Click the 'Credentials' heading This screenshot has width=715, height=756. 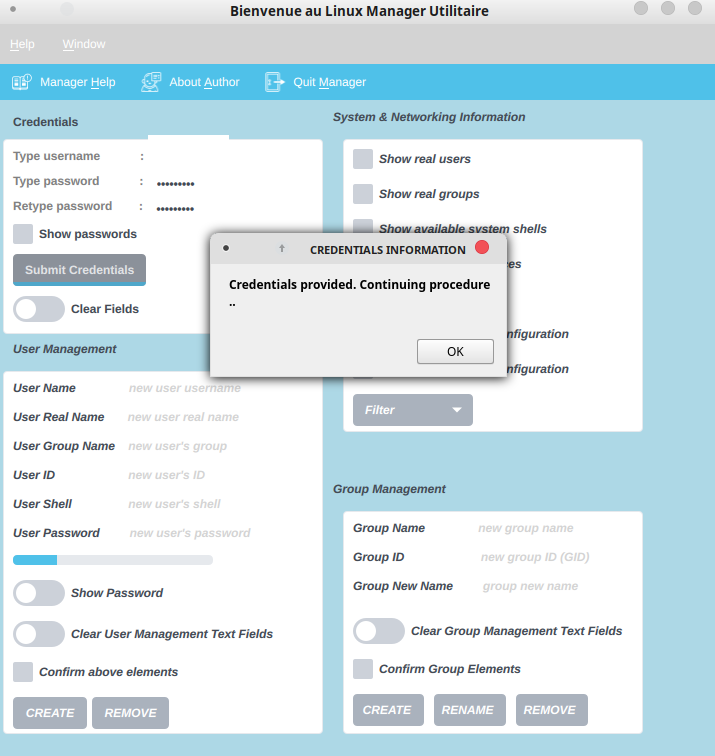pyautogui.click(x=45, y=122)
